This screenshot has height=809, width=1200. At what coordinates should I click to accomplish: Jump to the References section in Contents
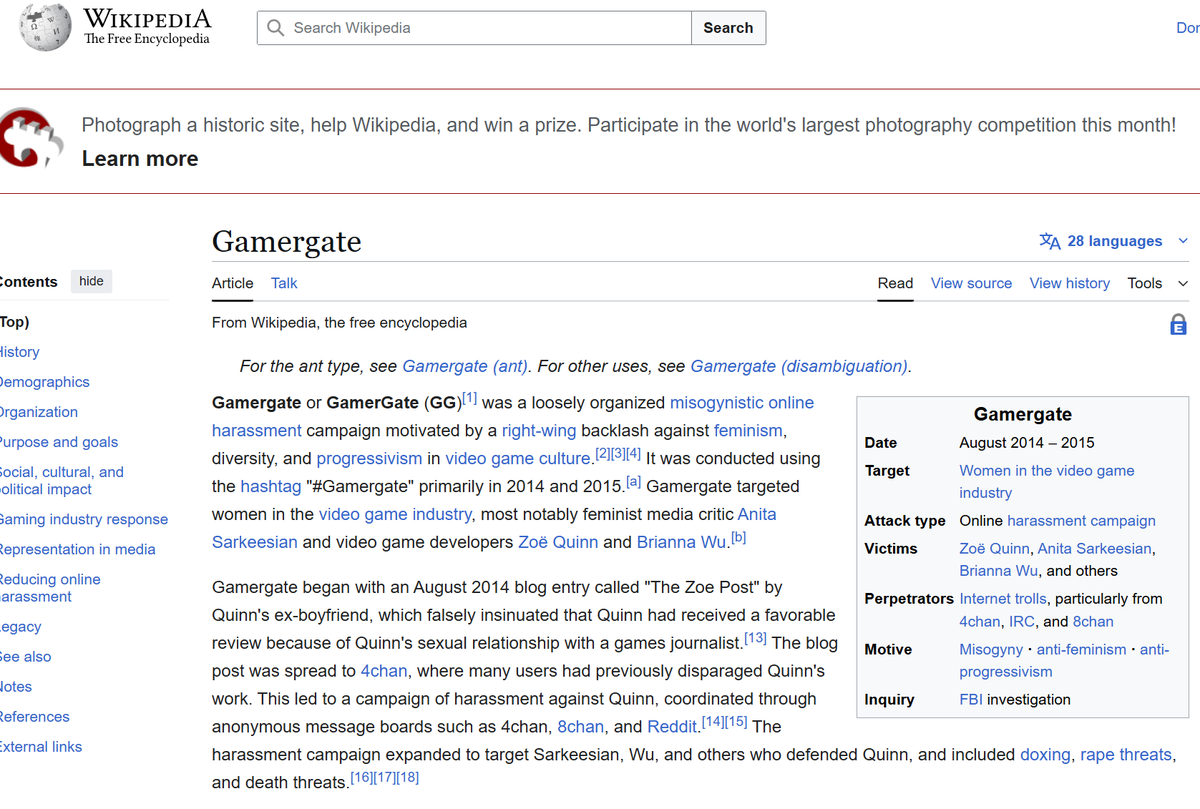click(x=34, y=717)
